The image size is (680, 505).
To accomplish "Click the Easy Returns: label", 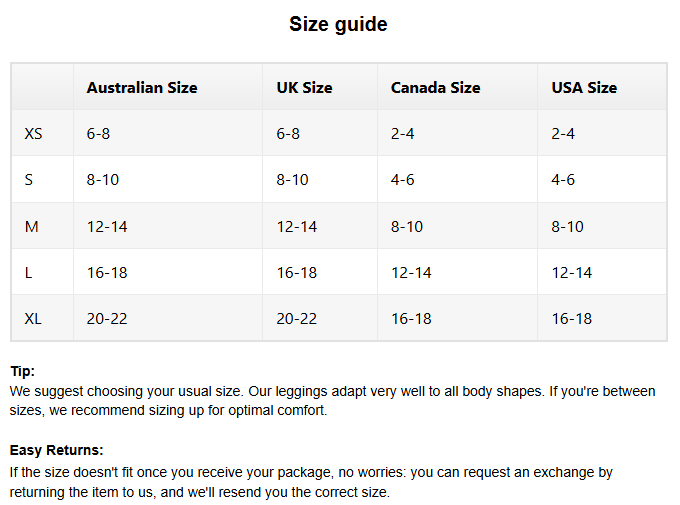I will point(56,451).
